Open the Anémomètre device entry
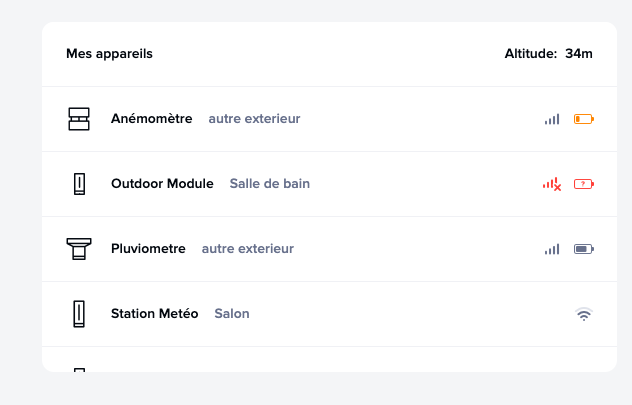Viewport: 632px width, 405px height. [x=151, y=119]
